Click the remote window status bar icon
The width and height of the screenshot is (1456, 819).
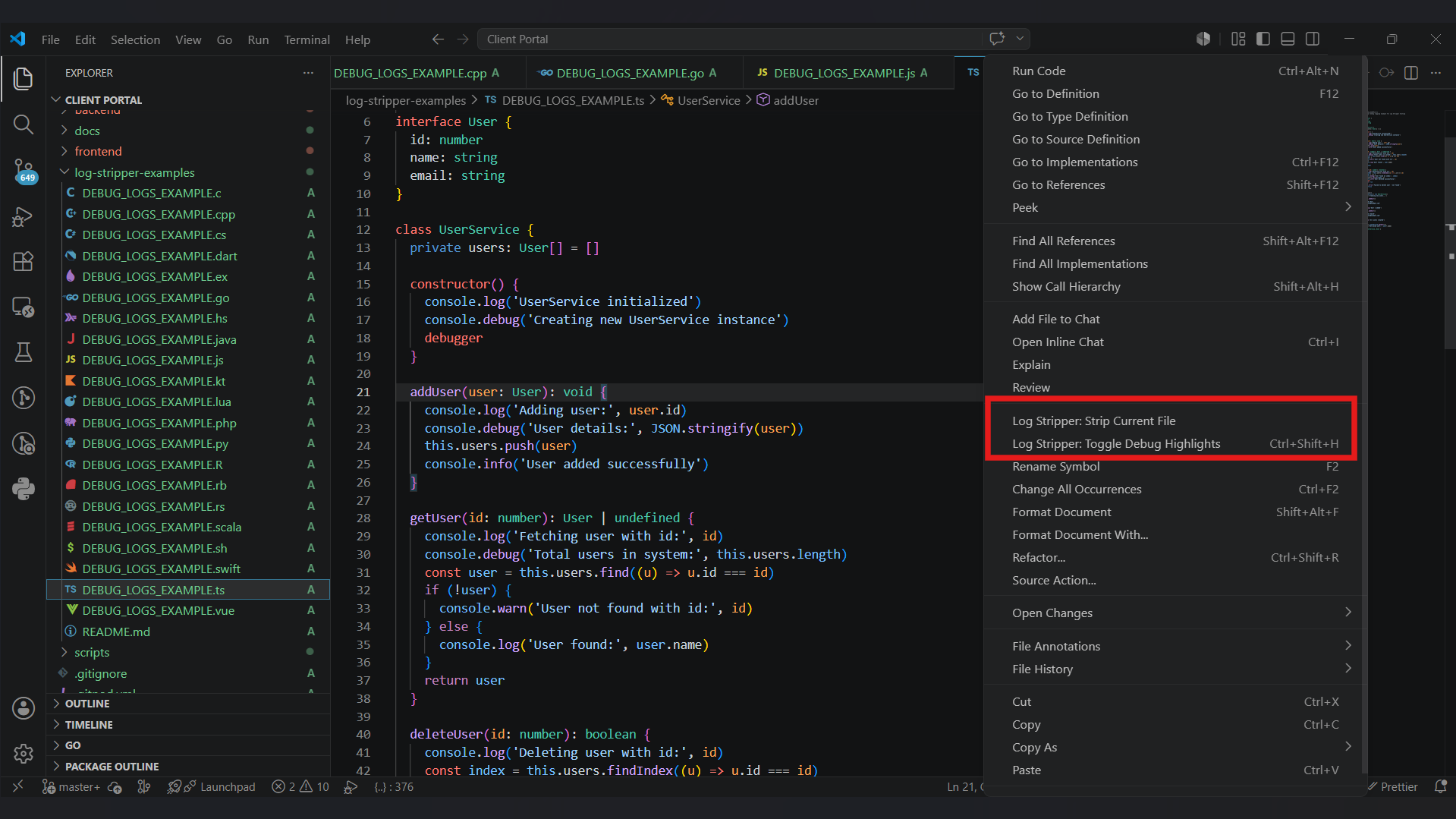[x=18, y=787]
